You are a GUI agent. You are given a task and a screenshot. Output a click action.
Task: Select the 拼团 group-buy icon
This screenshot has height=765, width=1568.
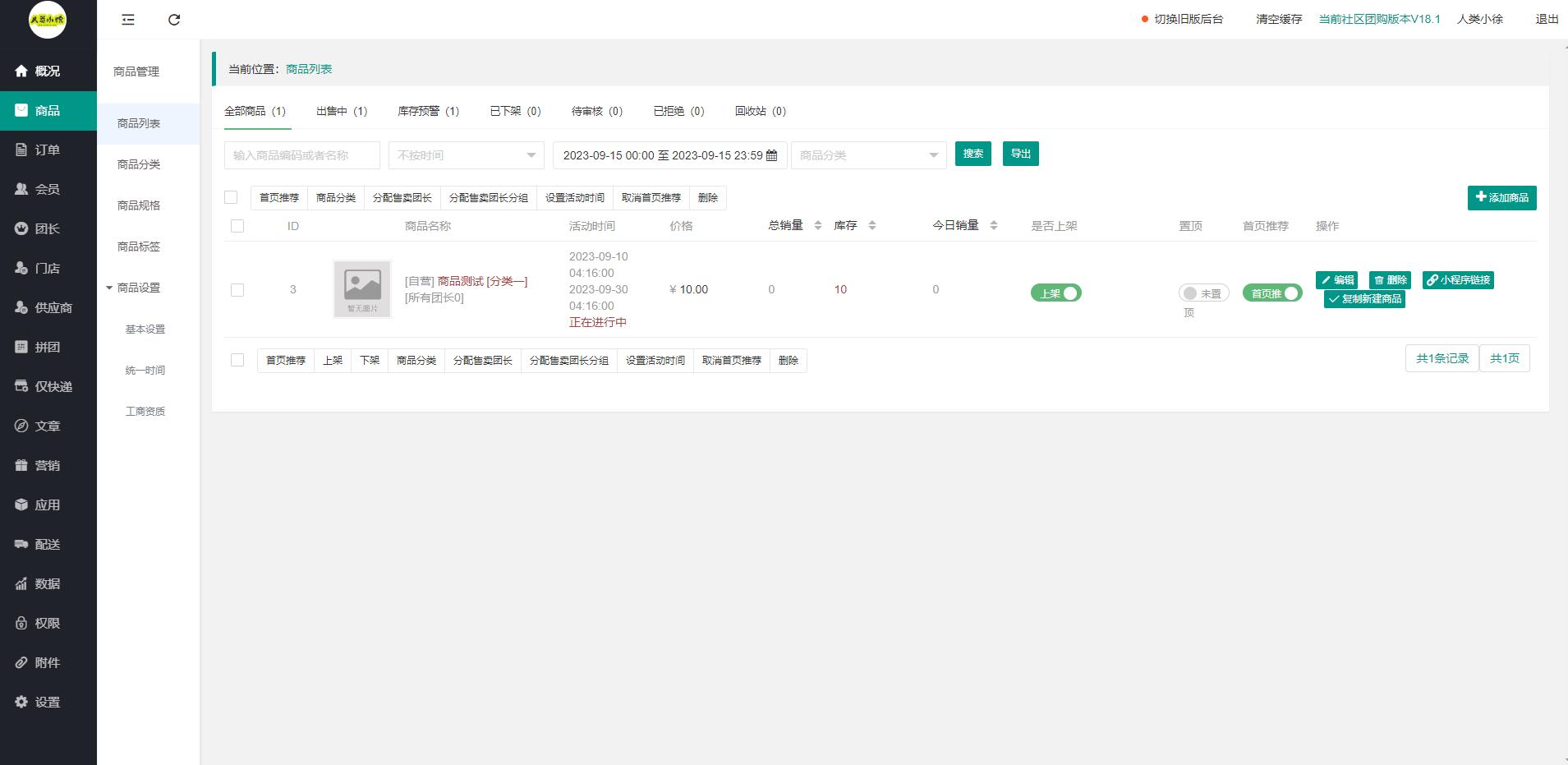tap(21, 348)
